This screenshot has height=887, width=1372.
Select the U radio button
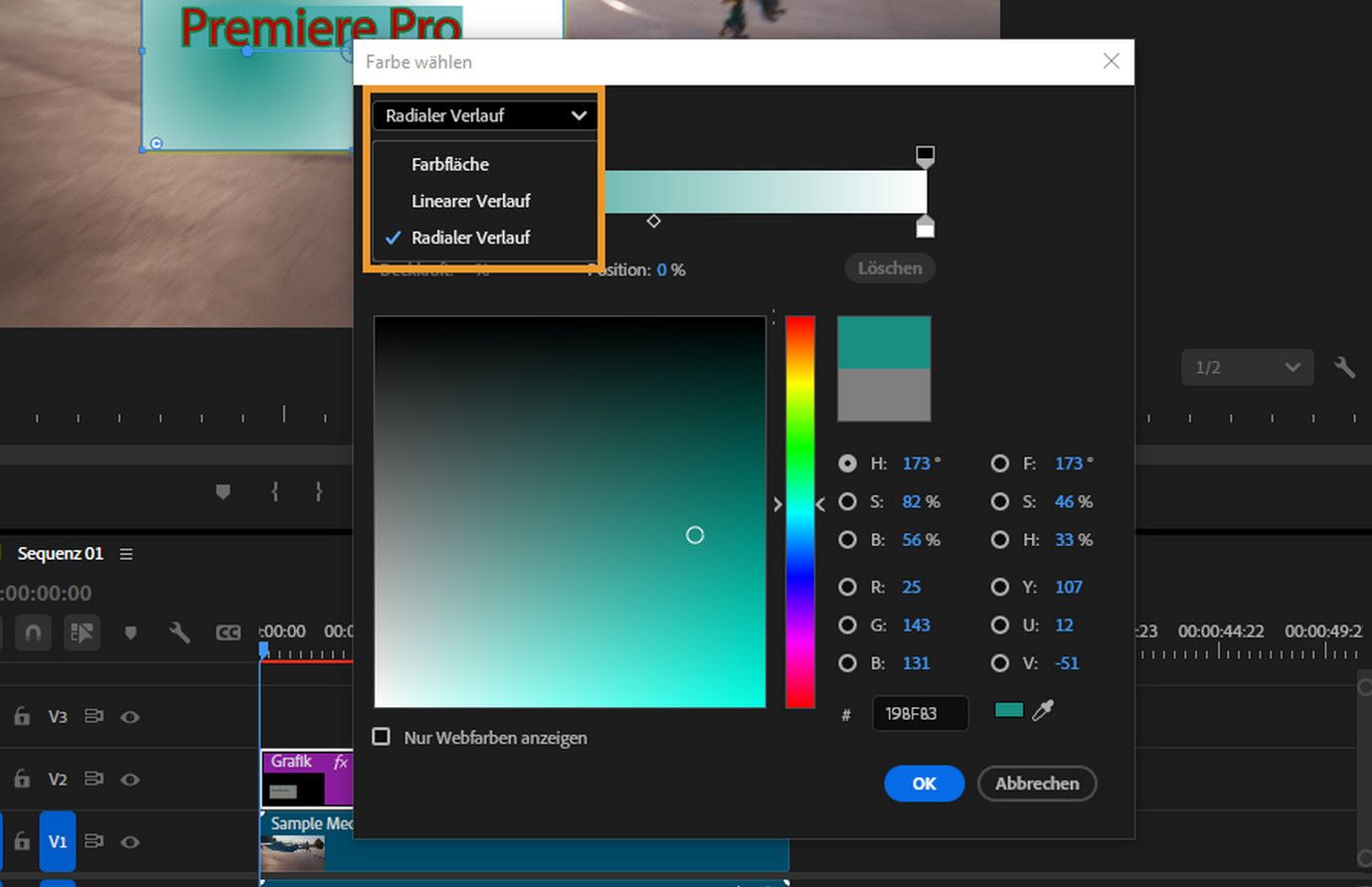[1000, 625]
